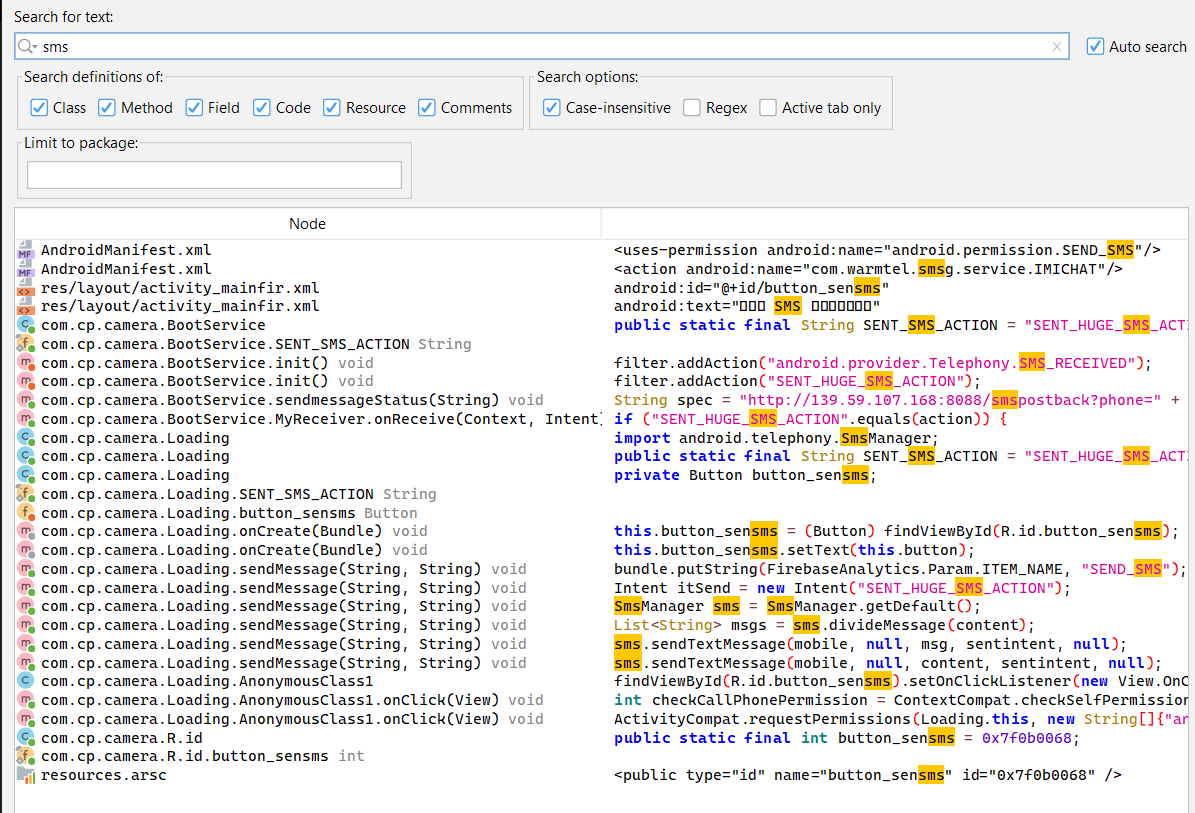1195x813 pixels.
Task: Click the Node column header
Action: [x=308, y=223]
